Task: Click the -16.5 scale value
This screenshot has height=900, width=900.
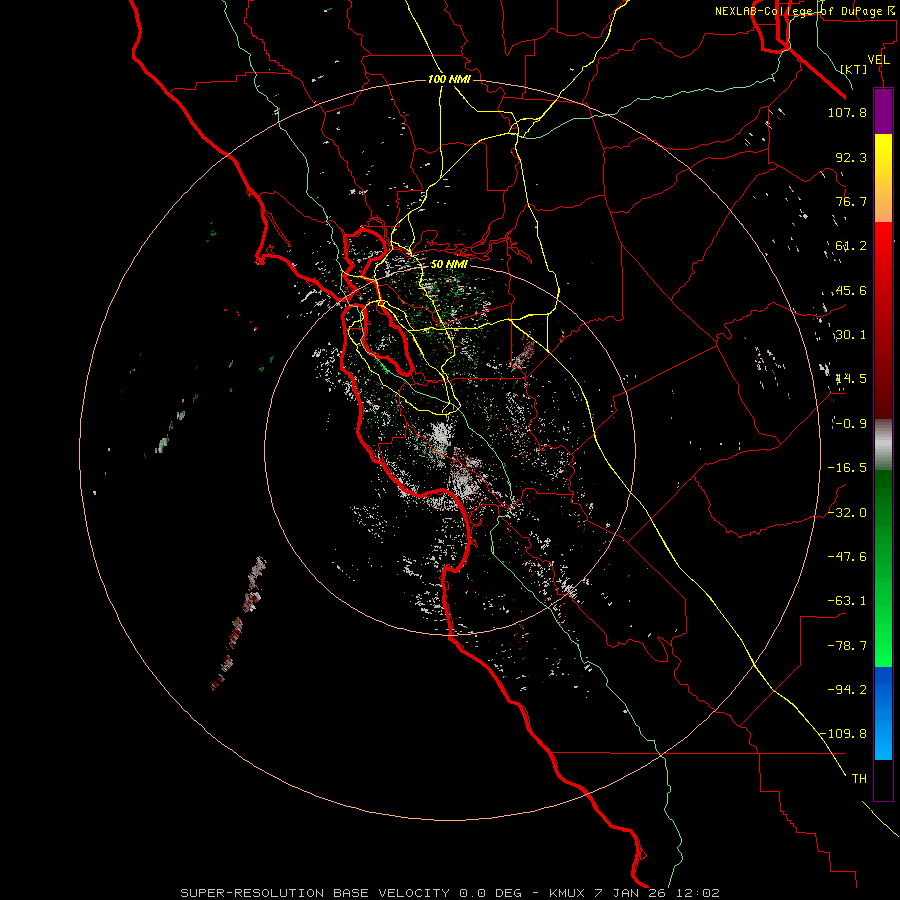Action: pyautogui.click(x=847, y=468)
